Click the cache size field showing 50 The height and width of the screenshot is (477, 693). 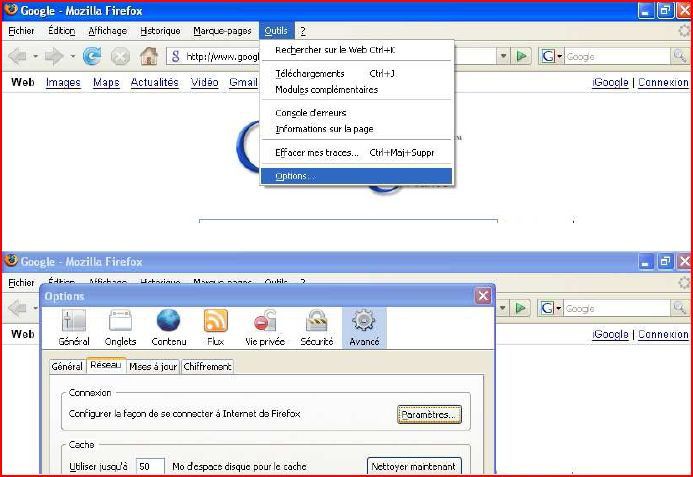click(x=150, y=466)
